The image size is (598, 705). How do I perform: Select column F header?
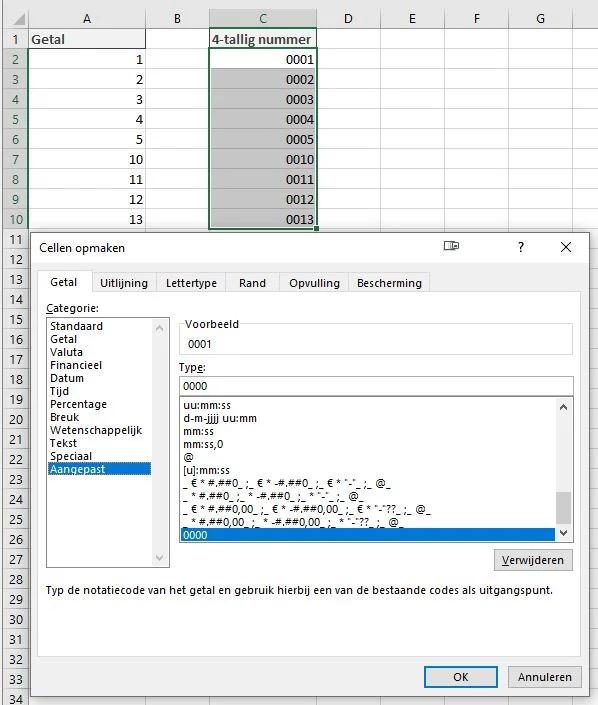(477, 19)
